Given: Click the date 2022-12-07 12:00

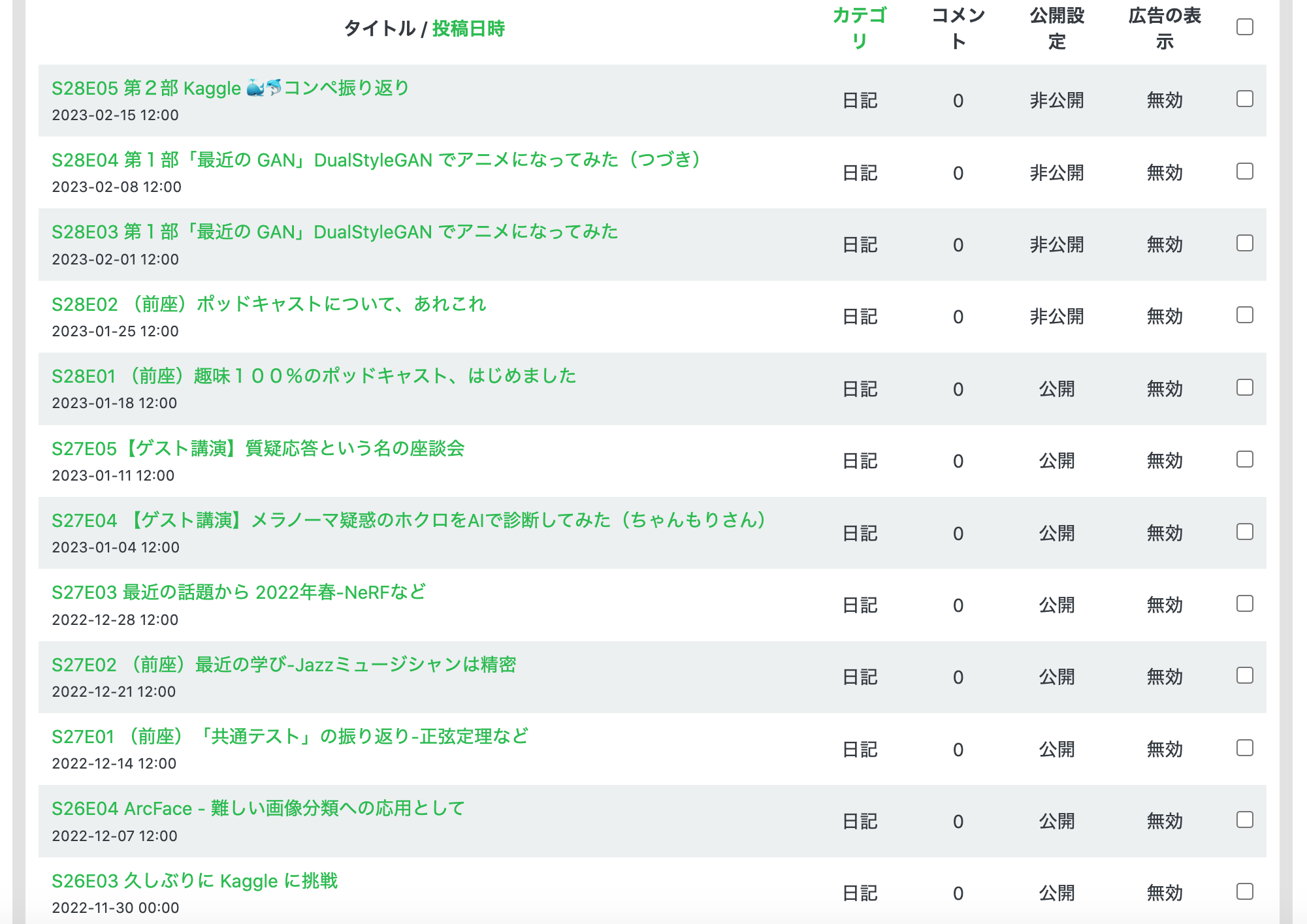Looking at the screenshot, I should 115,836.
